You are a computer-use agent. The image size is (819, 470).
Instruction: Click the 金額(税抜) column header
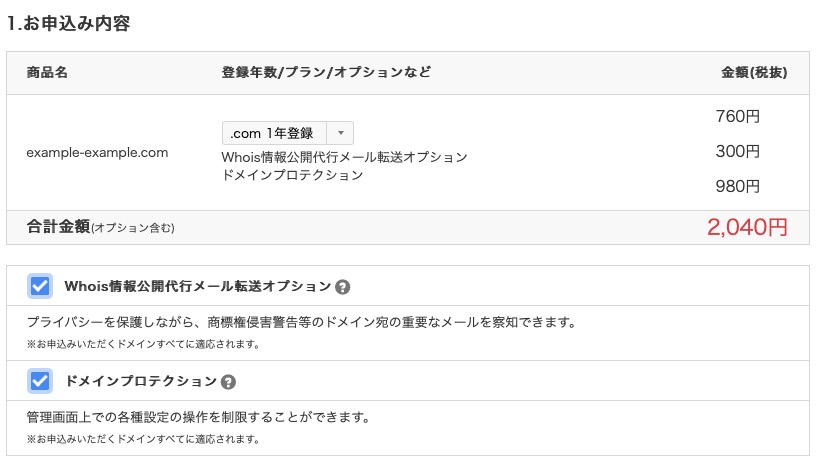pos(754,73)
